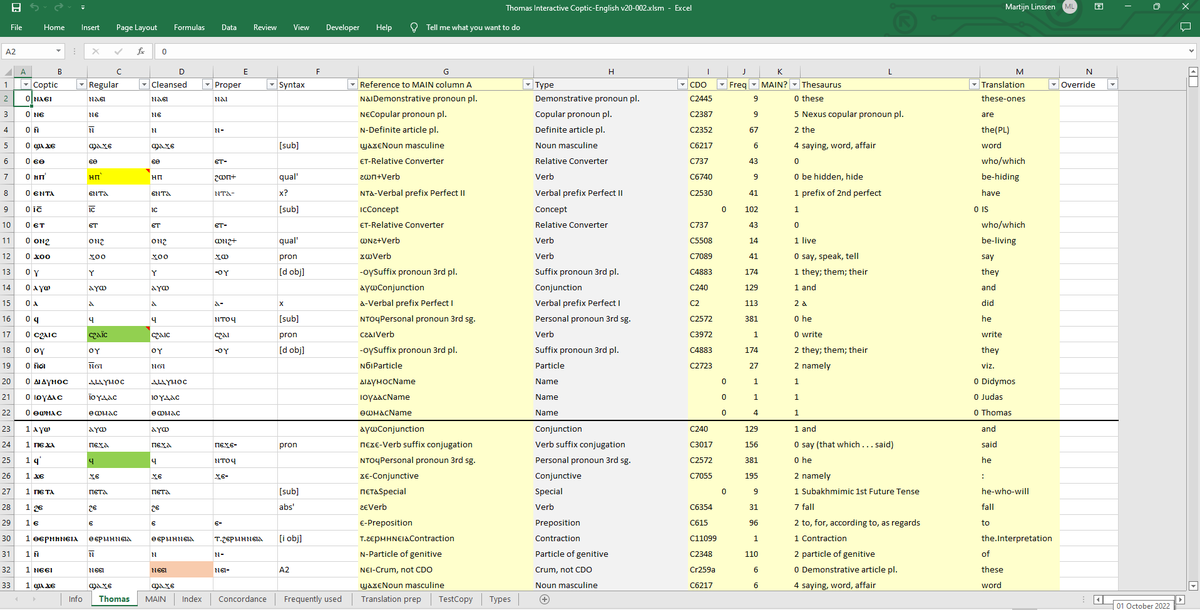Switch to the TestCopy sheet tab

(x=455, y=599)
